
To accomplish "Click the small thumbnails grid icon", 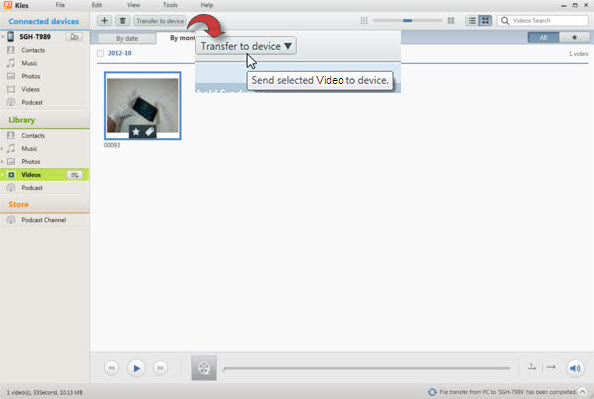I will (364, 20).
